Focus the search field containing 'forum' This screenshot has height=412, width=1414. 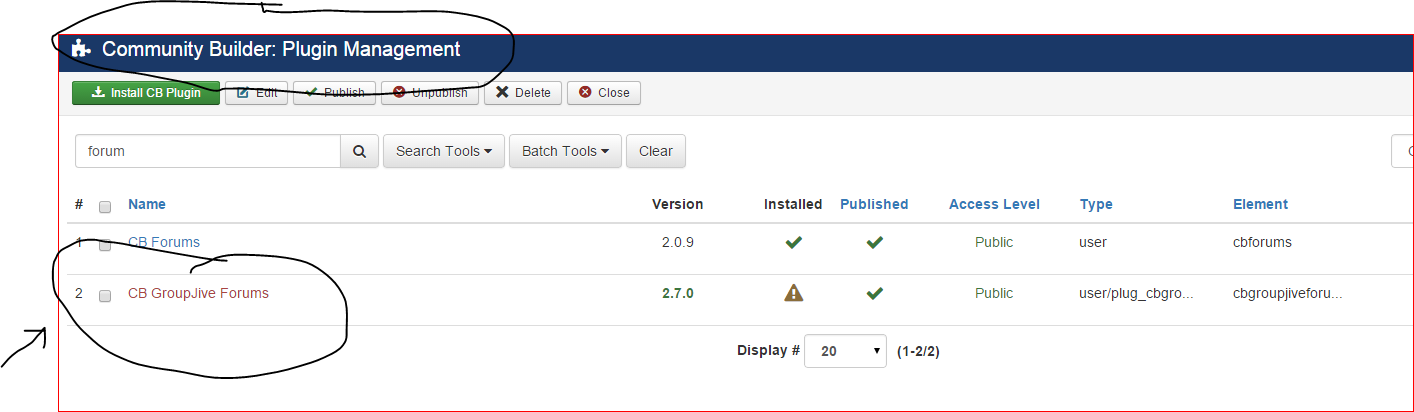point(208,151)
